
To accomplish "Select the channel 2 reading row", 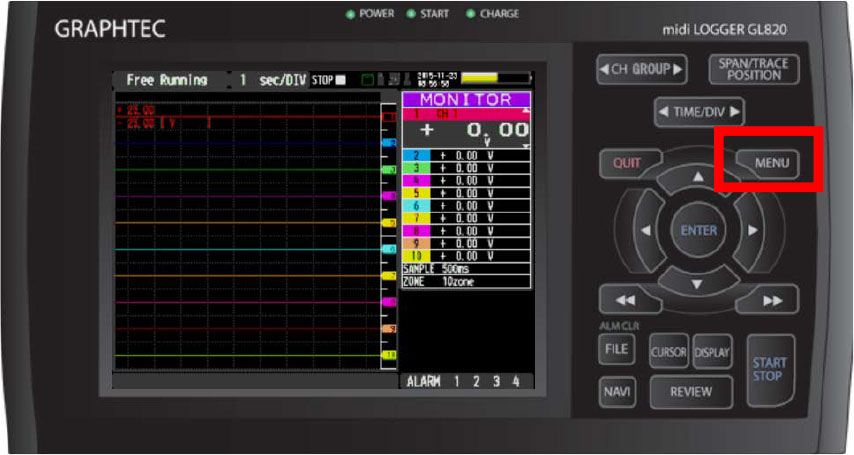I will [466, 155].
